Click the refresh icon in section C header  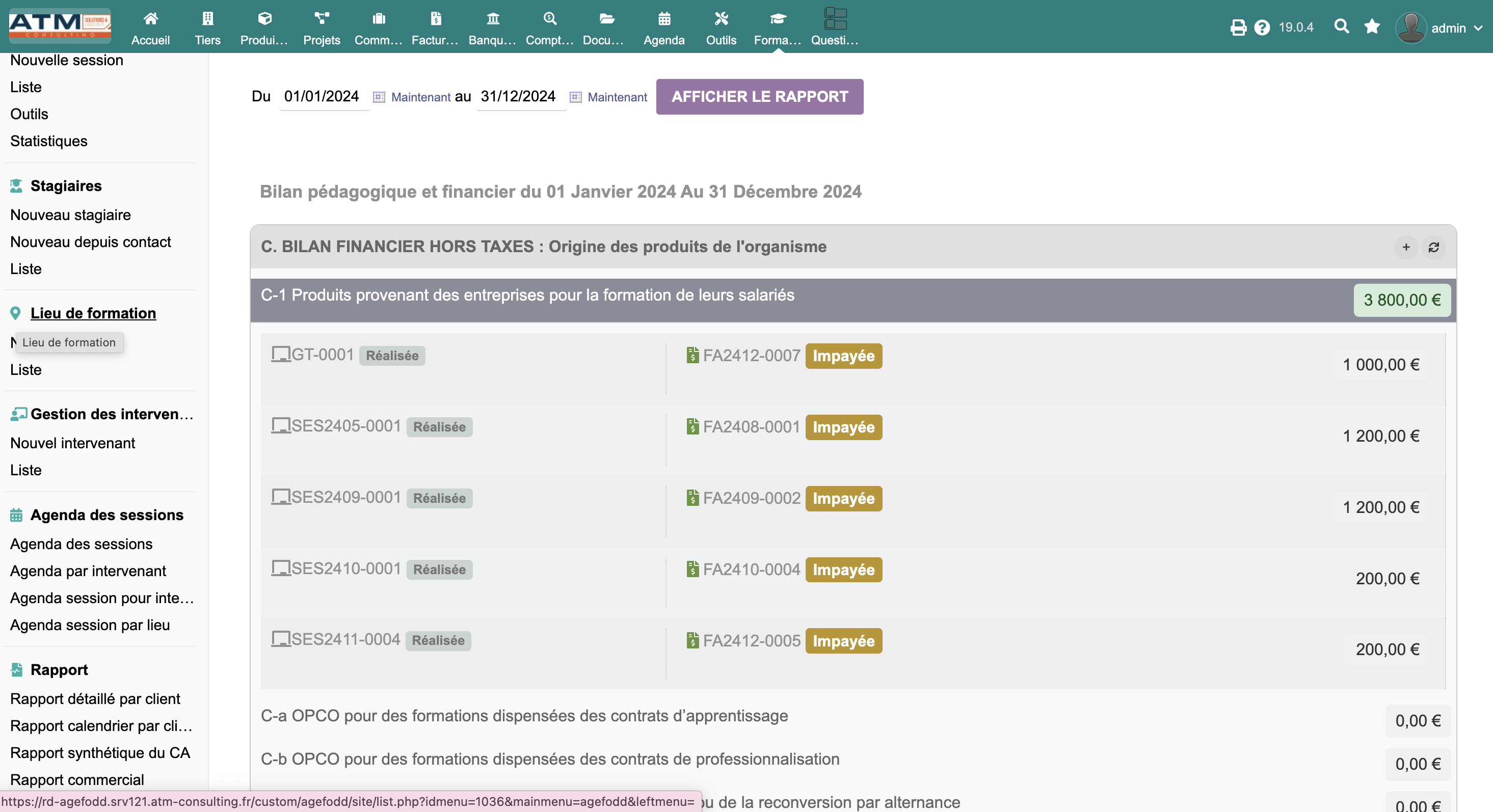[x=1433, y=247]
